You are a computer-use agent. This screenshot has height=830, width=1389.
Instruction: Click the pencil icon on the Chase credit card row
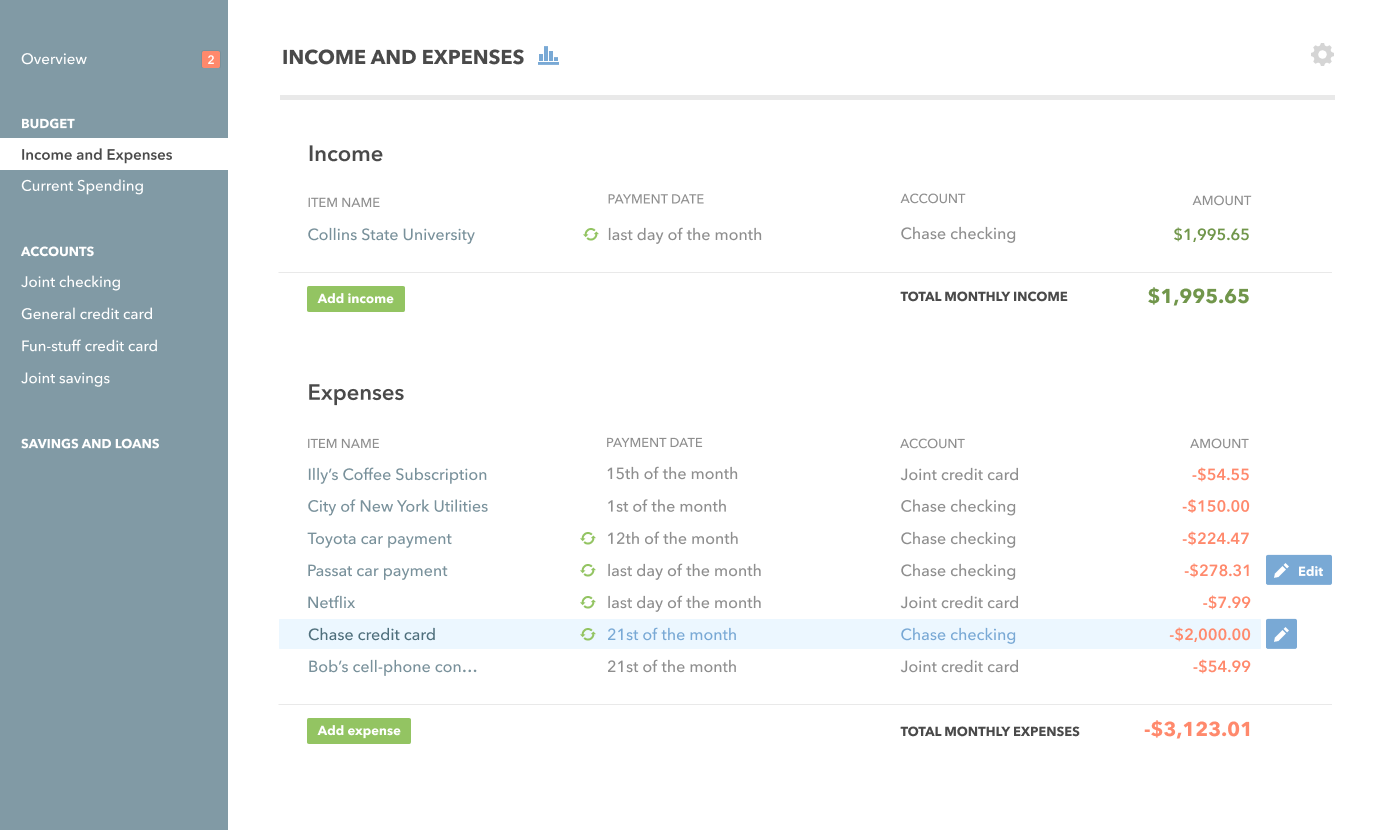tap(1281, 634)
